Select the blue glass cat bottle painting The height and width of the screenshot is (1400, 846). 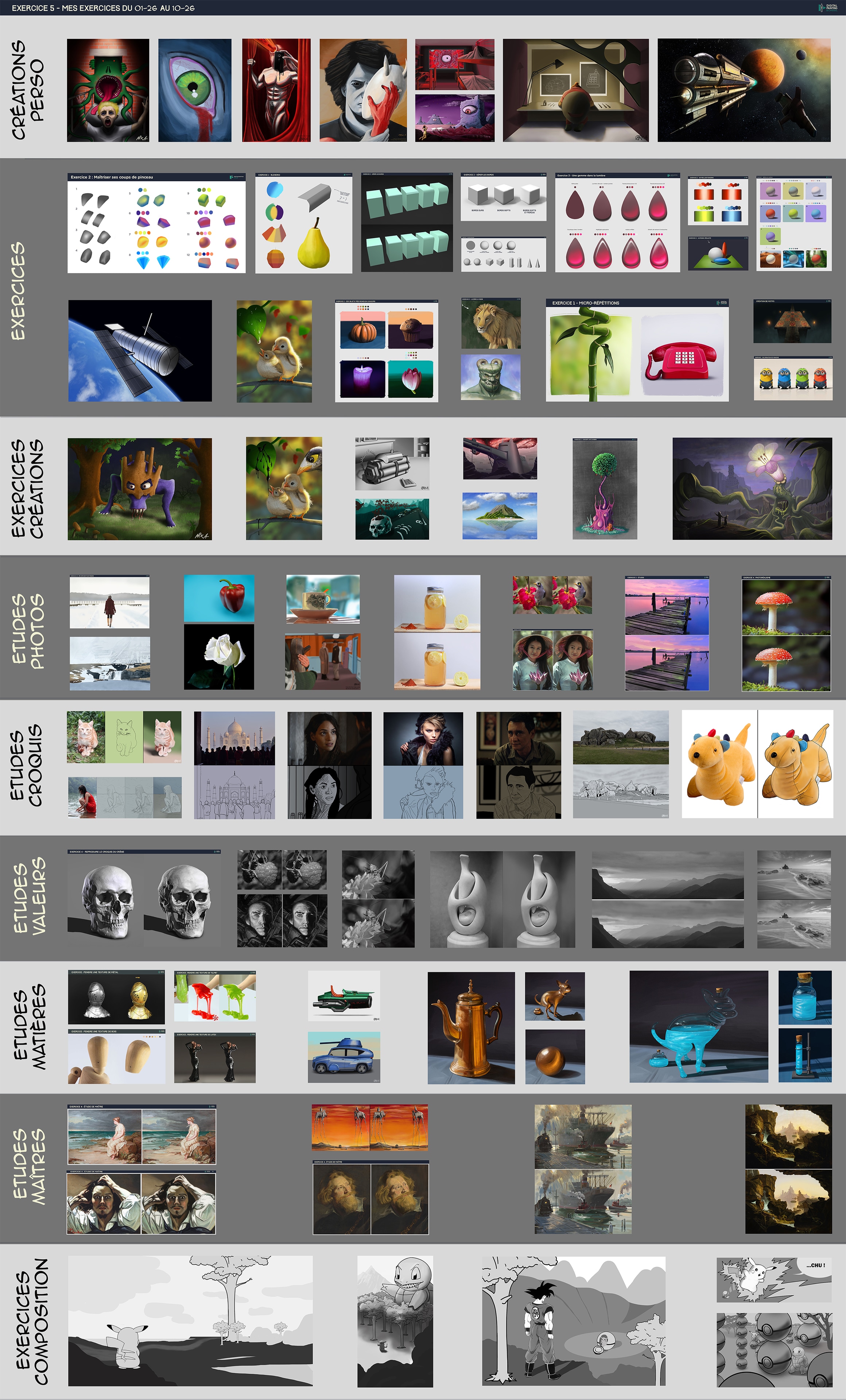click(699, 1027)
